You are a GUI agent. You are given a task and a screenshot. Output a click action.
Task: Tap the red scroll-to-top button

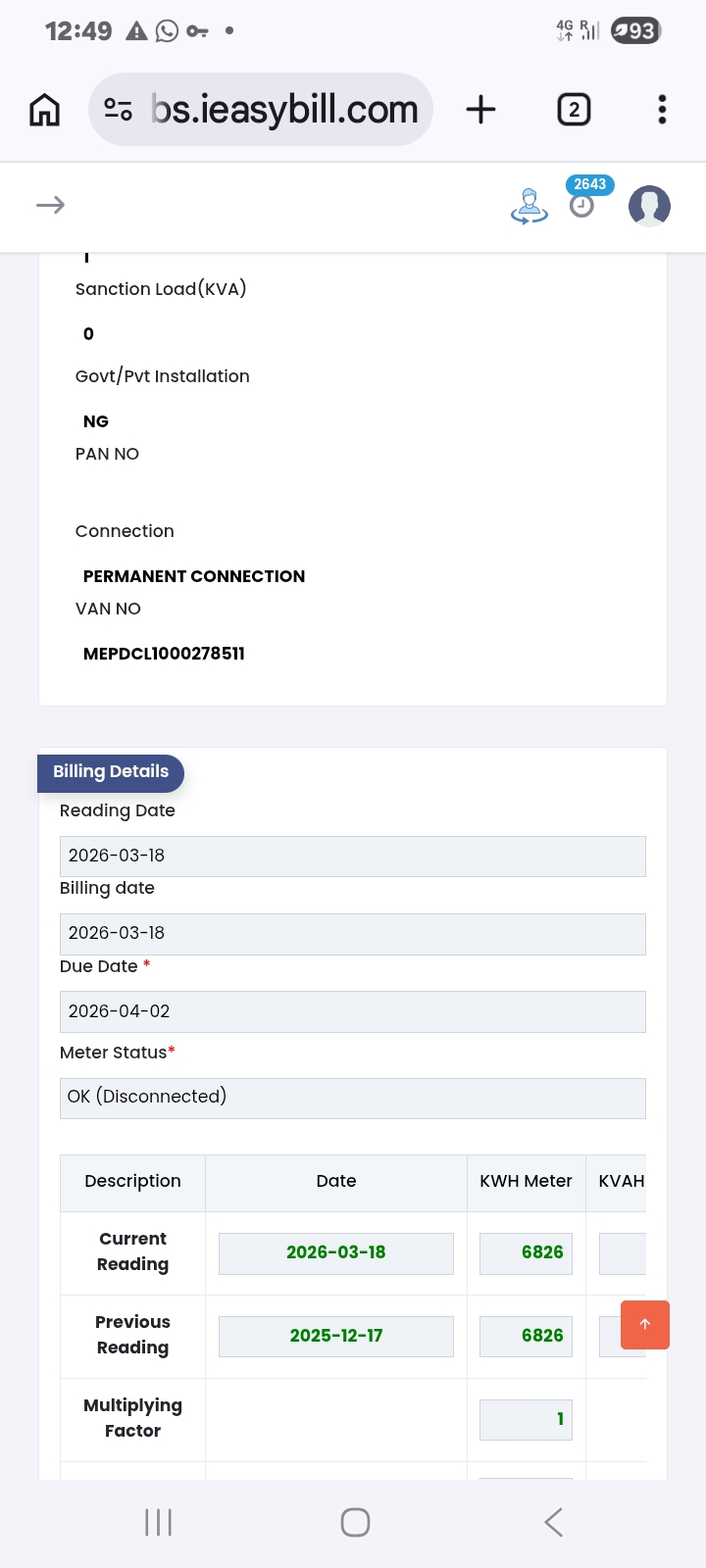point(644,1325)
